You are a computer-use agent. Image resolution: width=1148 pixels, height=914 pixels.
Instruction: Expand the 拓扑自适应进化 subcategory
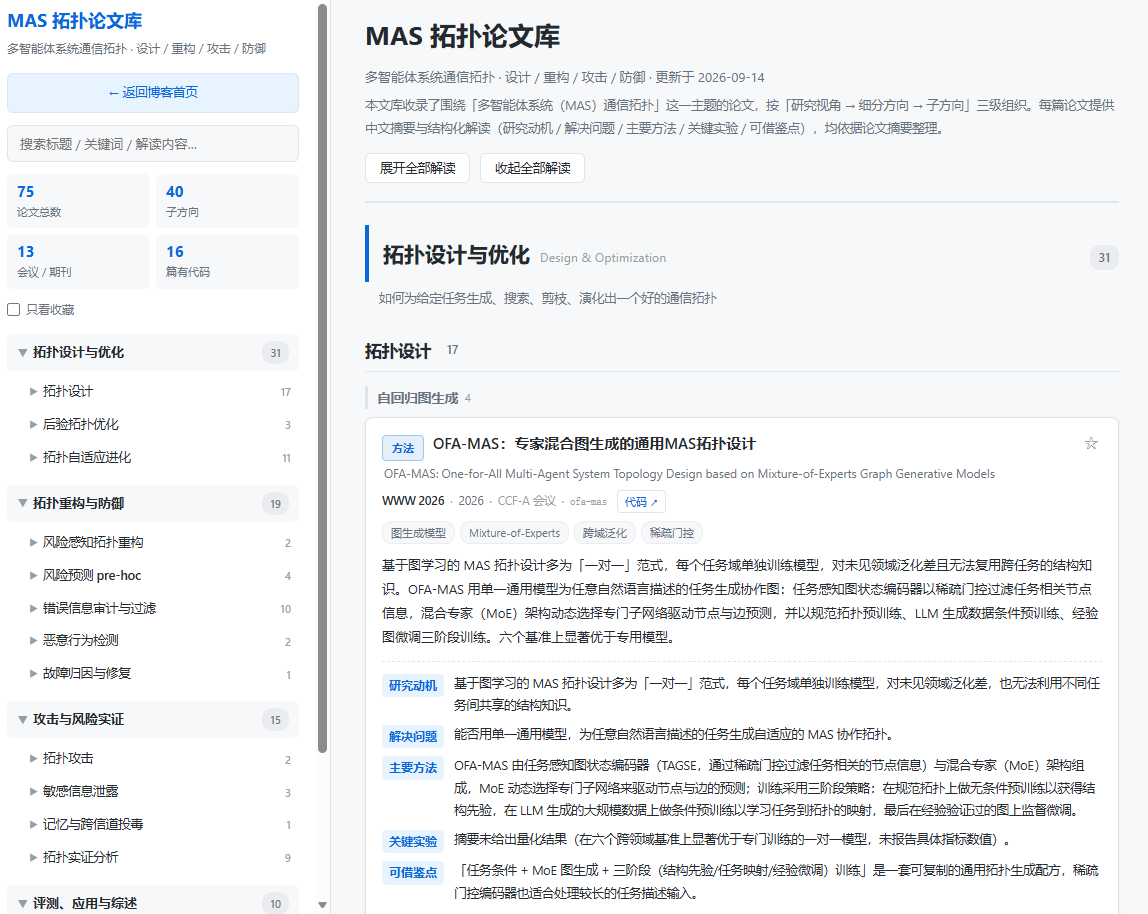pyautogui.click(x=160, y=458)
